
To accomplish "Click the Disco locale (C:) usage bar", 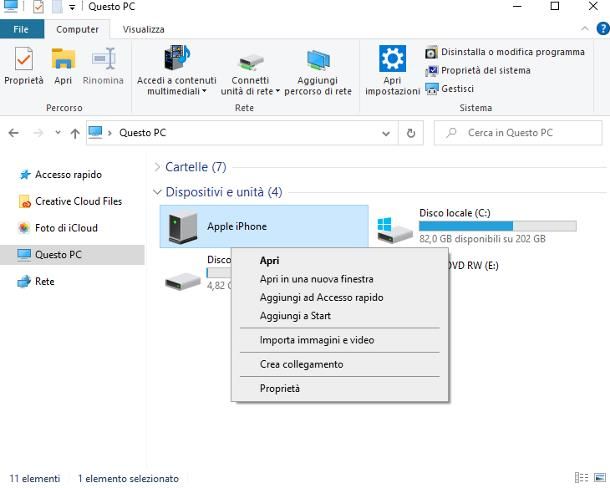I will (x=498, y=226).
